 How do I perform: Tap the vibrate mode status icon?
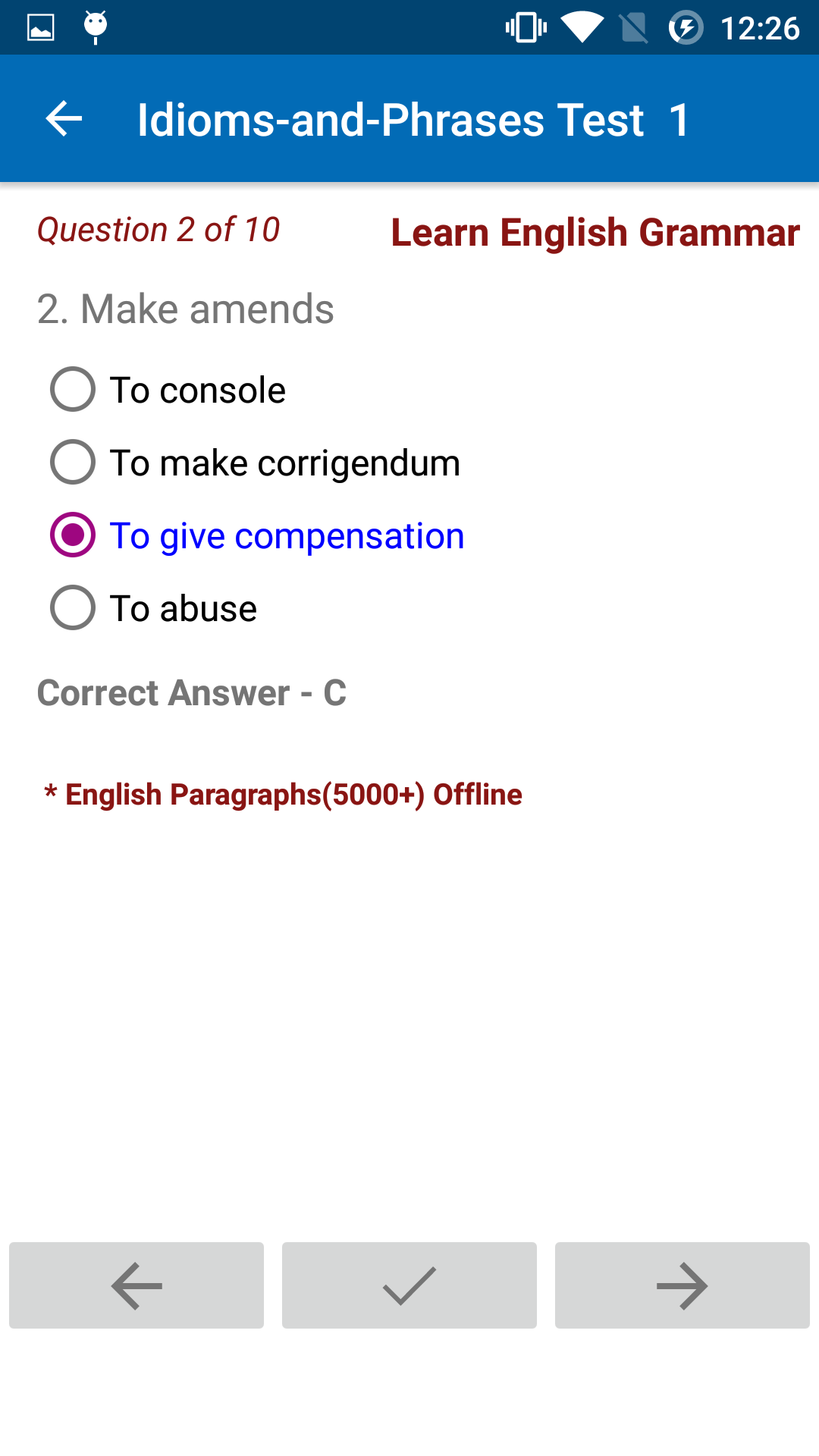point(526,28)
